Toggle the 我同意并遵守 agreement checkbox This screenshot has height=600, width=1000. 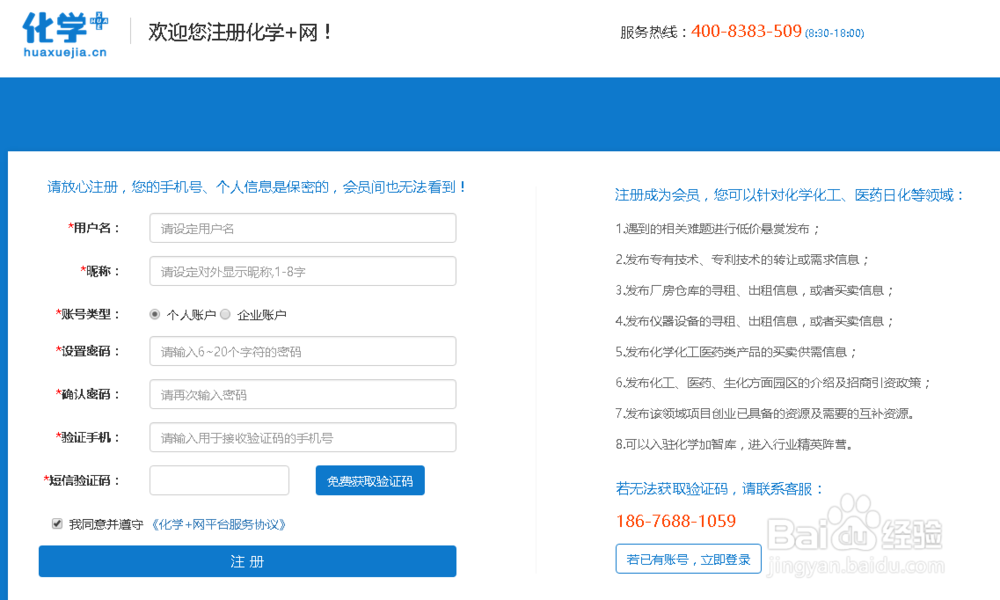tap(57, 524)
